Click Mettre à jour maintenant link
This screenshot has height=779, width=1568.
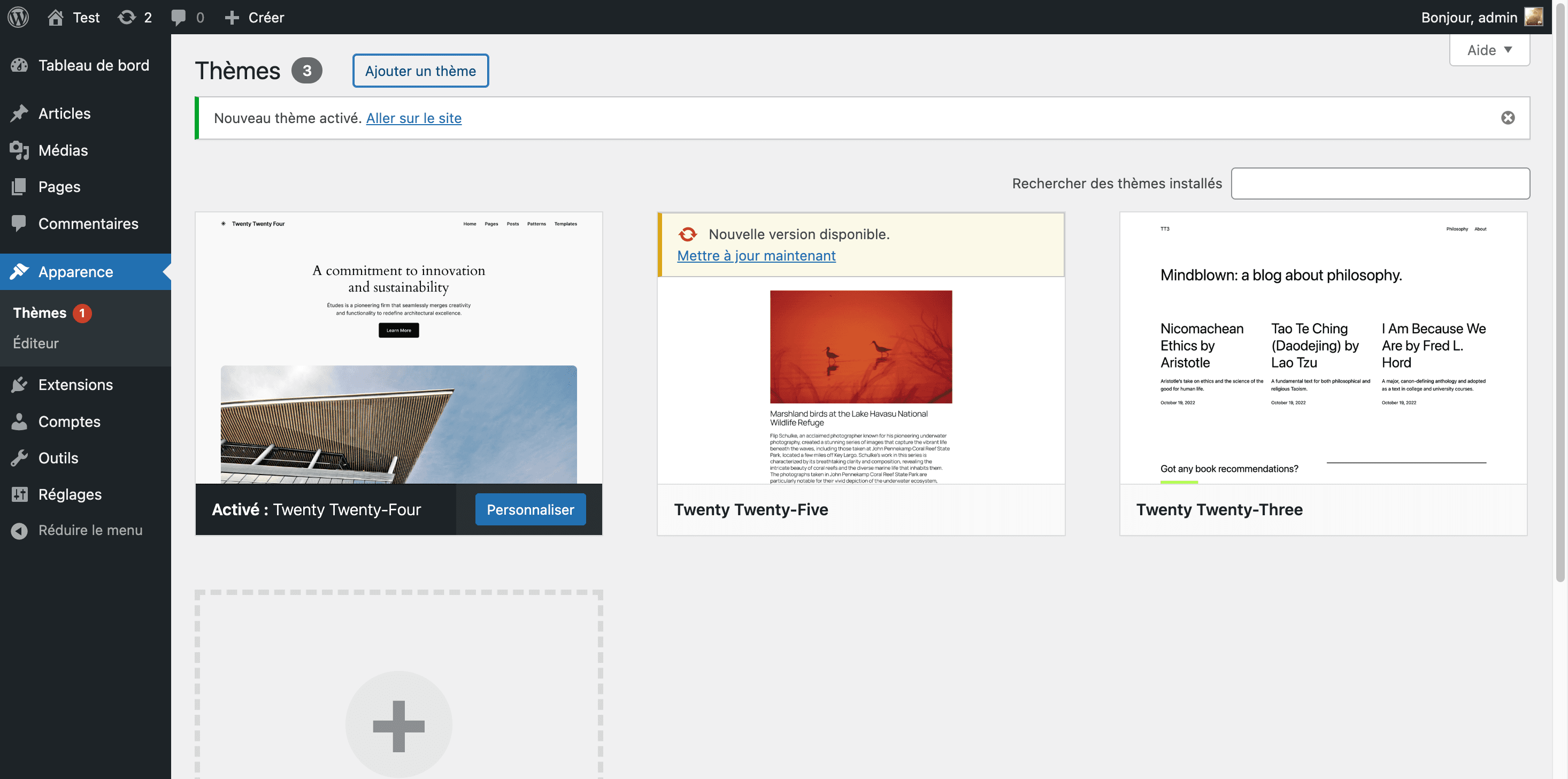756,256
